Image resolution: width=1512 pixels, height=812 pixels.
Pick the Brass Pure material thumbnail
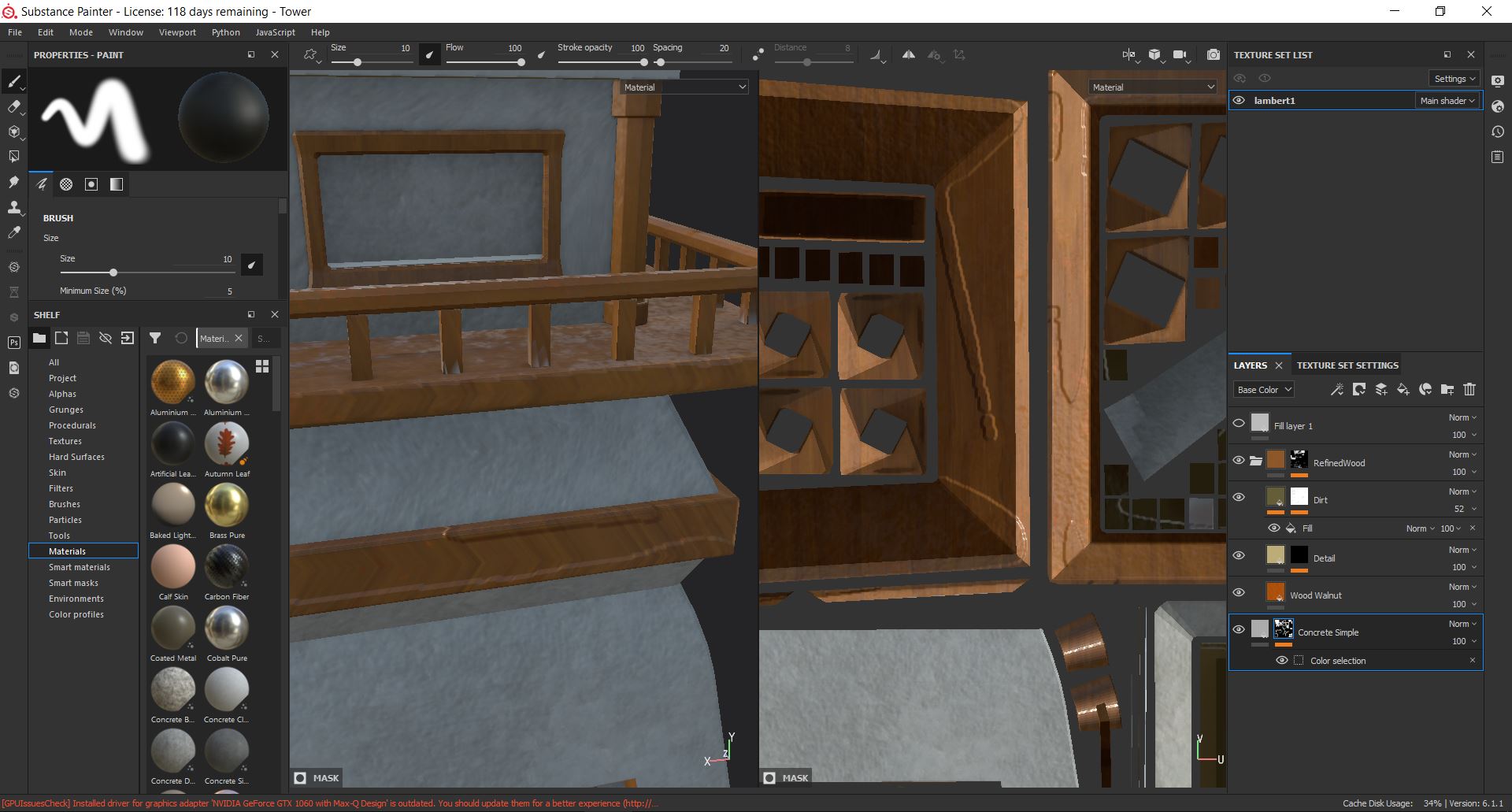tap(227, 505)
